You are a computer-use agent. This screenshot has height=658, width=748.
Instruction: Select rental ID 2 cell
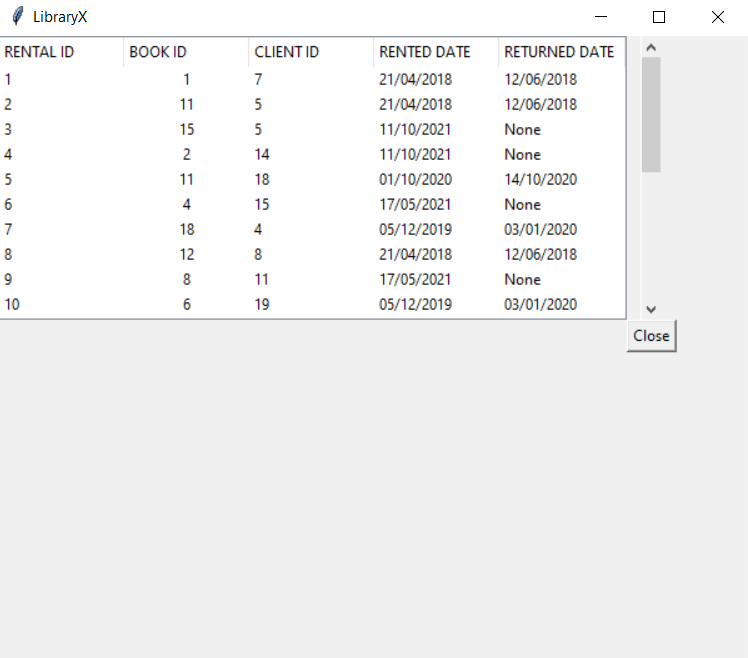8,104
